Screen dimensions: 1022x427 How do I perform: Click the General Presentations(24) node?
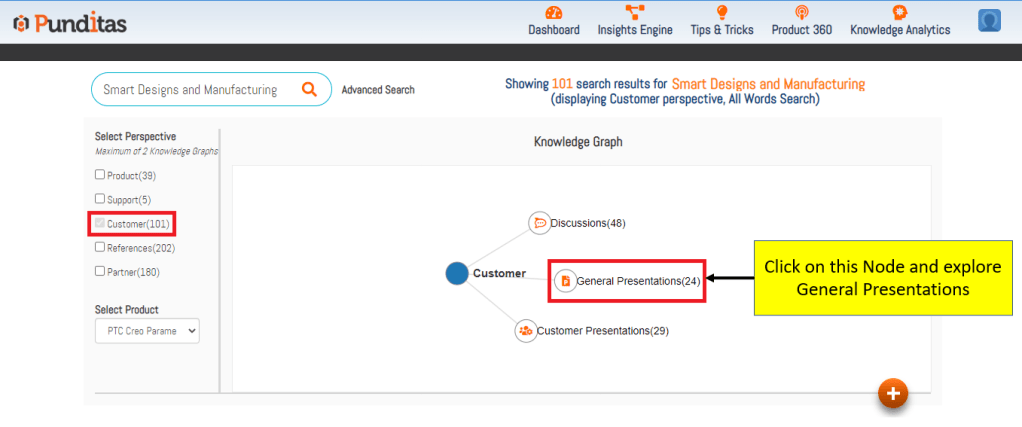tap(628, 281)
